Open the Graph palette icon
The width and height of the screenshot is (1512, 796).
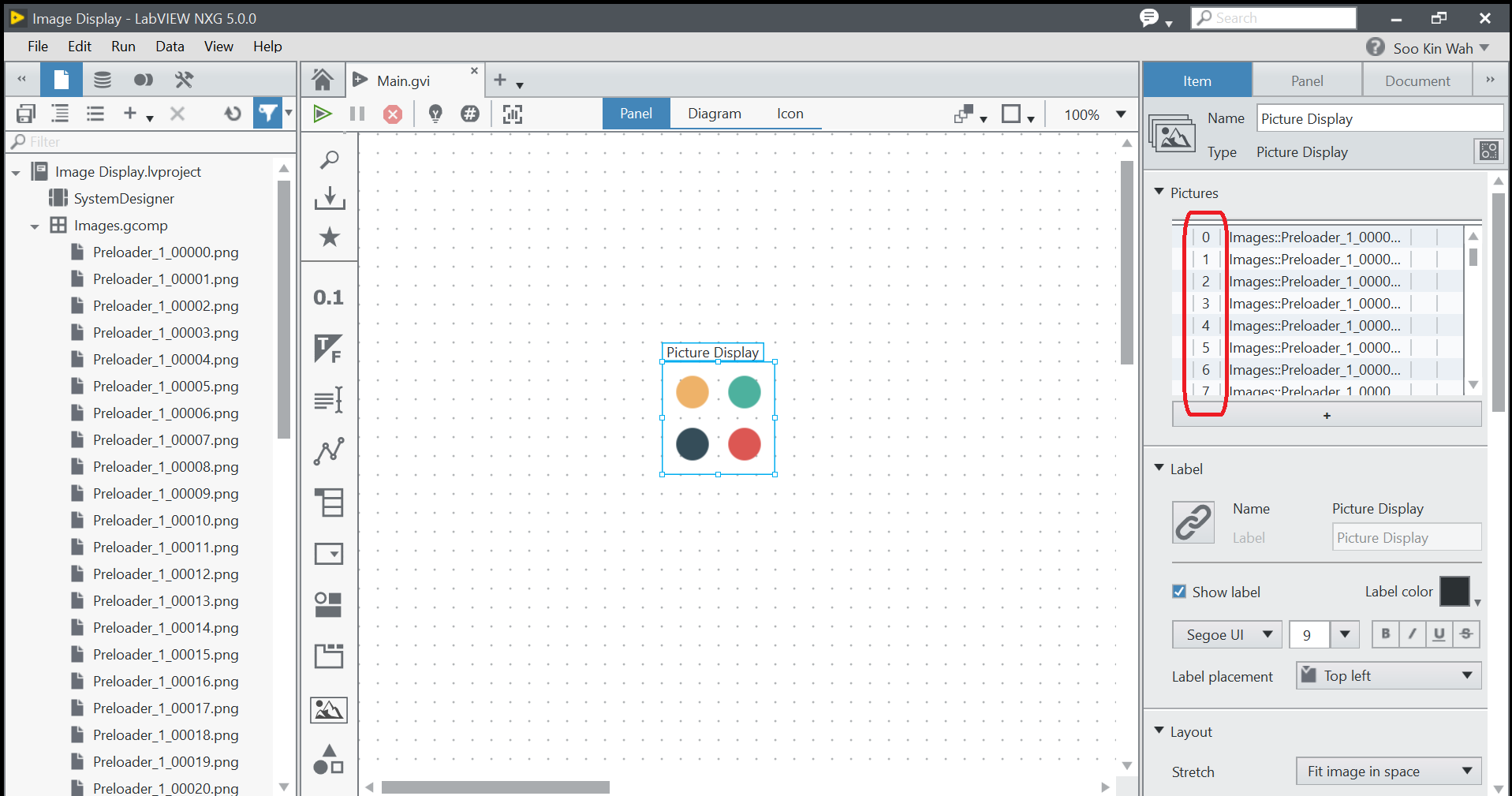point(328,451)
